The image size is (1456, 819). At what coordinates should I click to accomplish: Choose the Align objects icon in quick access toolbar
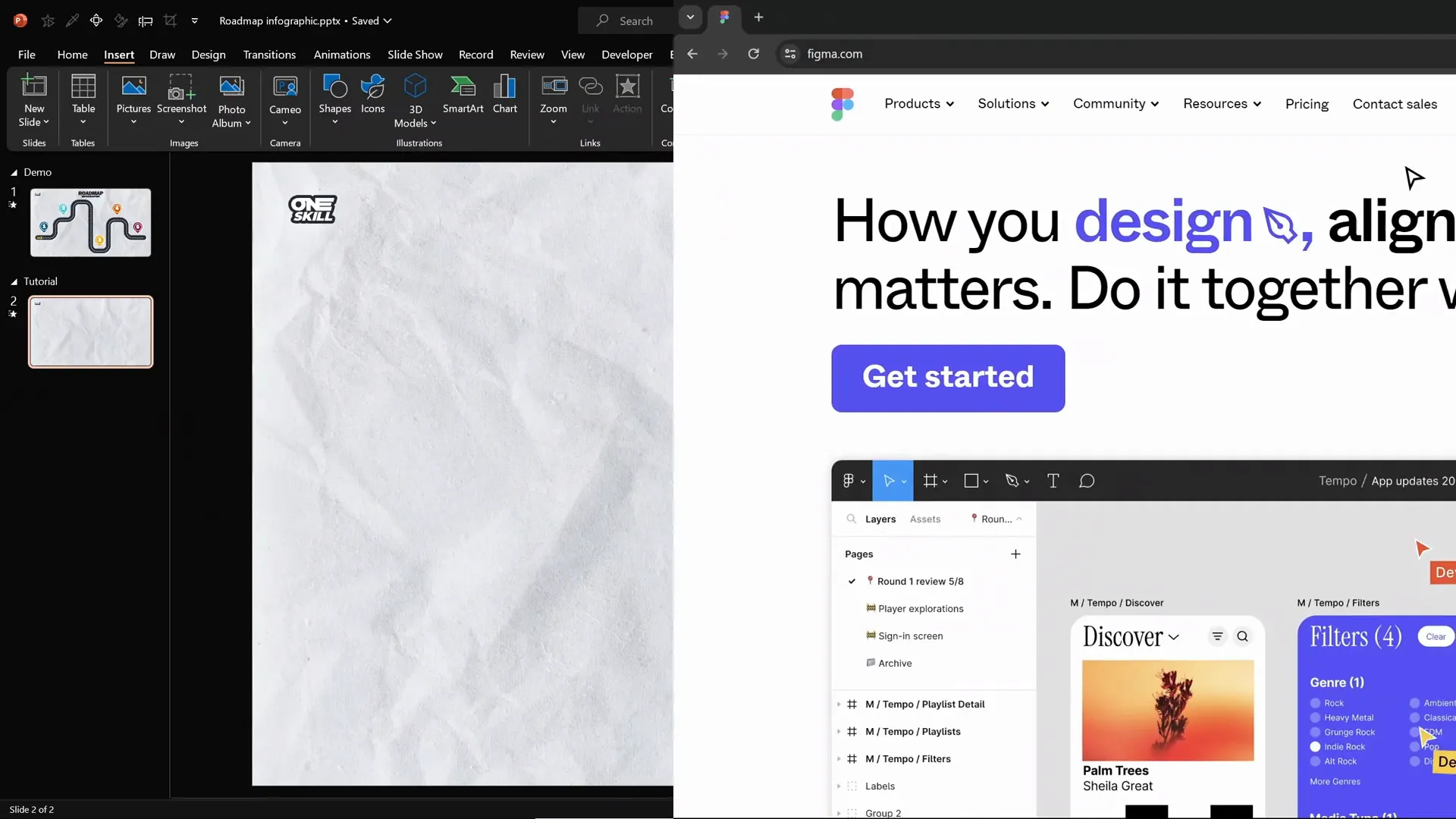(146, 21)
